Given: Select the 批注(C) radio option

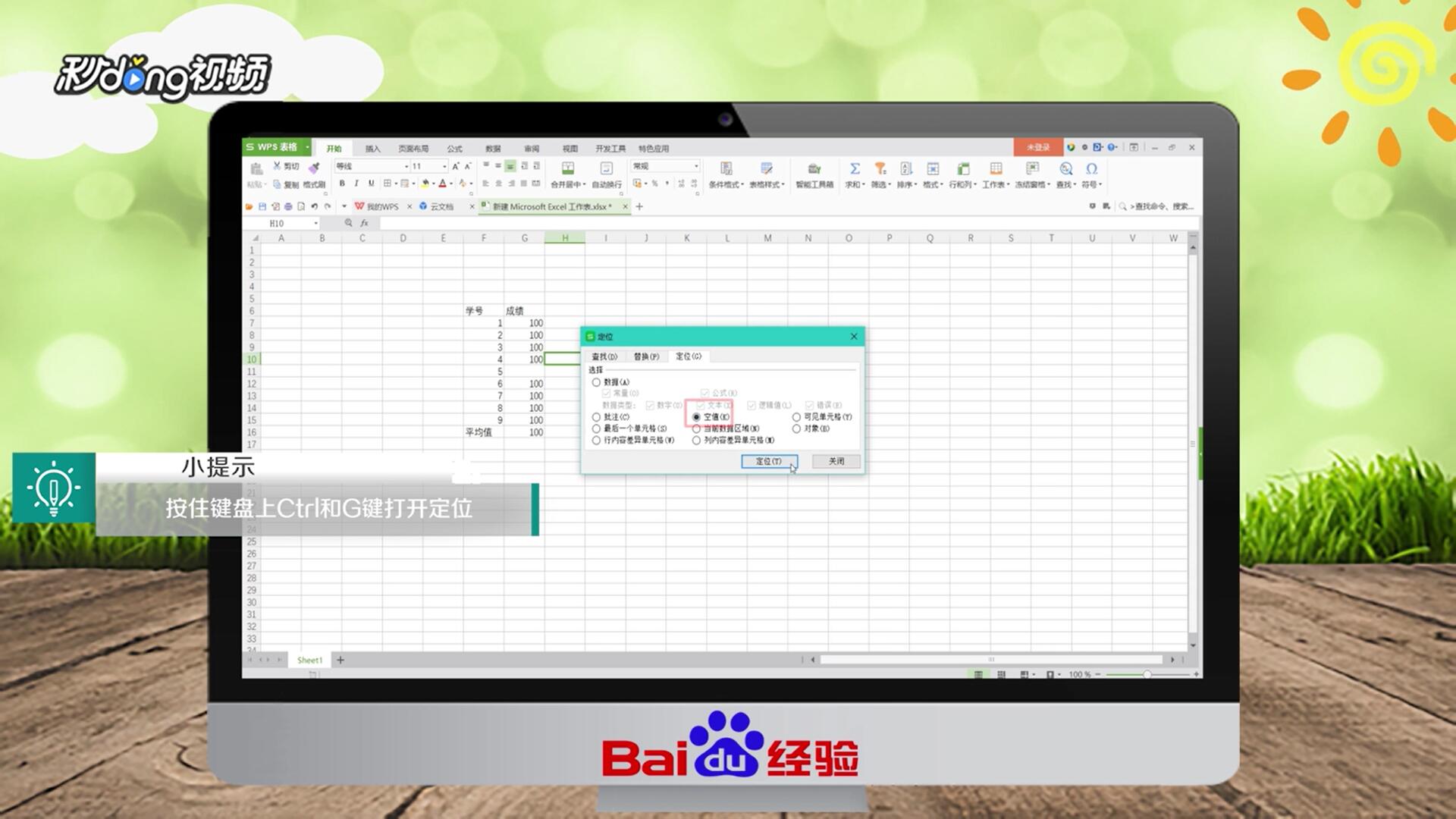Looking at the screenshot, I should coord(597,417).
